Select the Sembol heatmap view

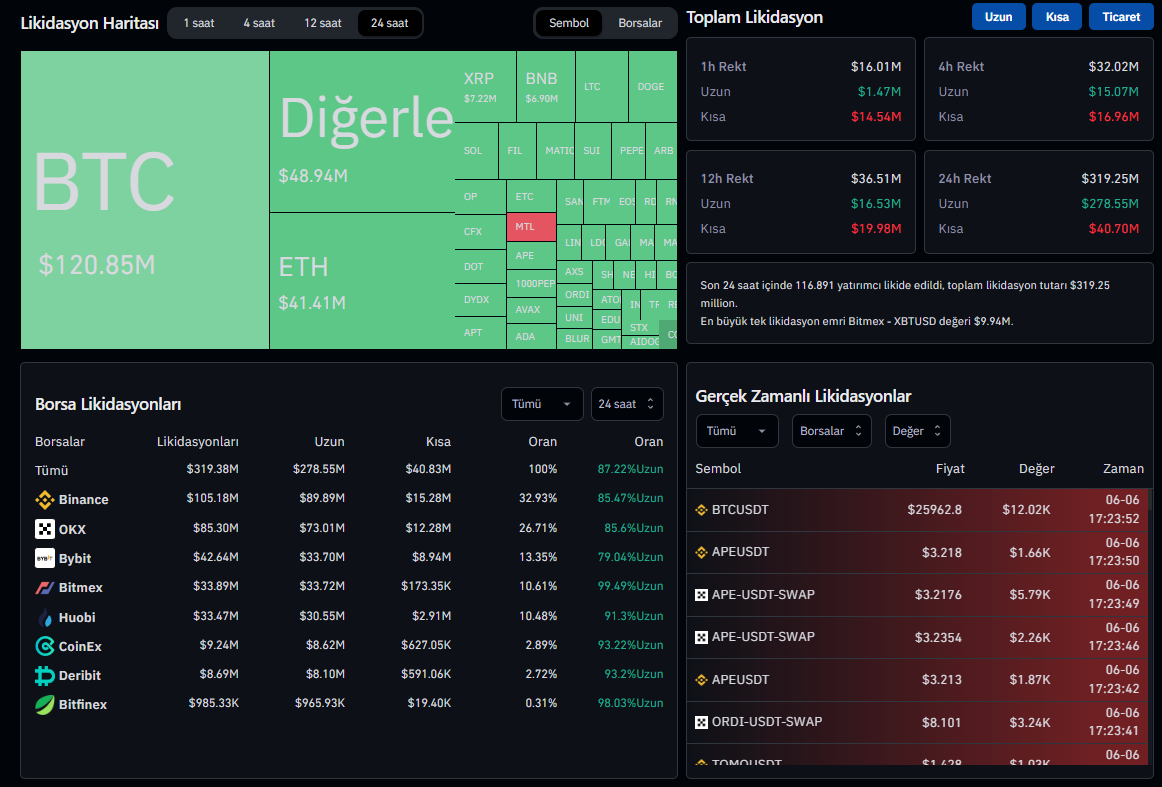click(569, 23)
